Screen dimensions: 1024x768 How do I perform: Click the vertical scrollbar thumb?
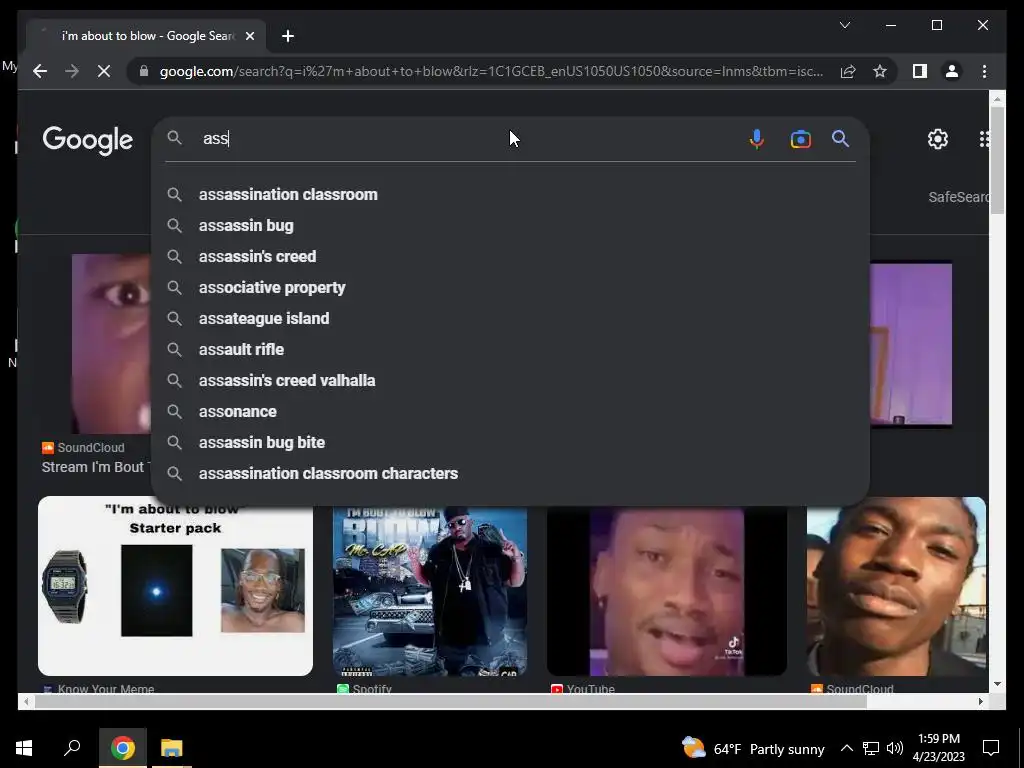(x=997, y=160)
